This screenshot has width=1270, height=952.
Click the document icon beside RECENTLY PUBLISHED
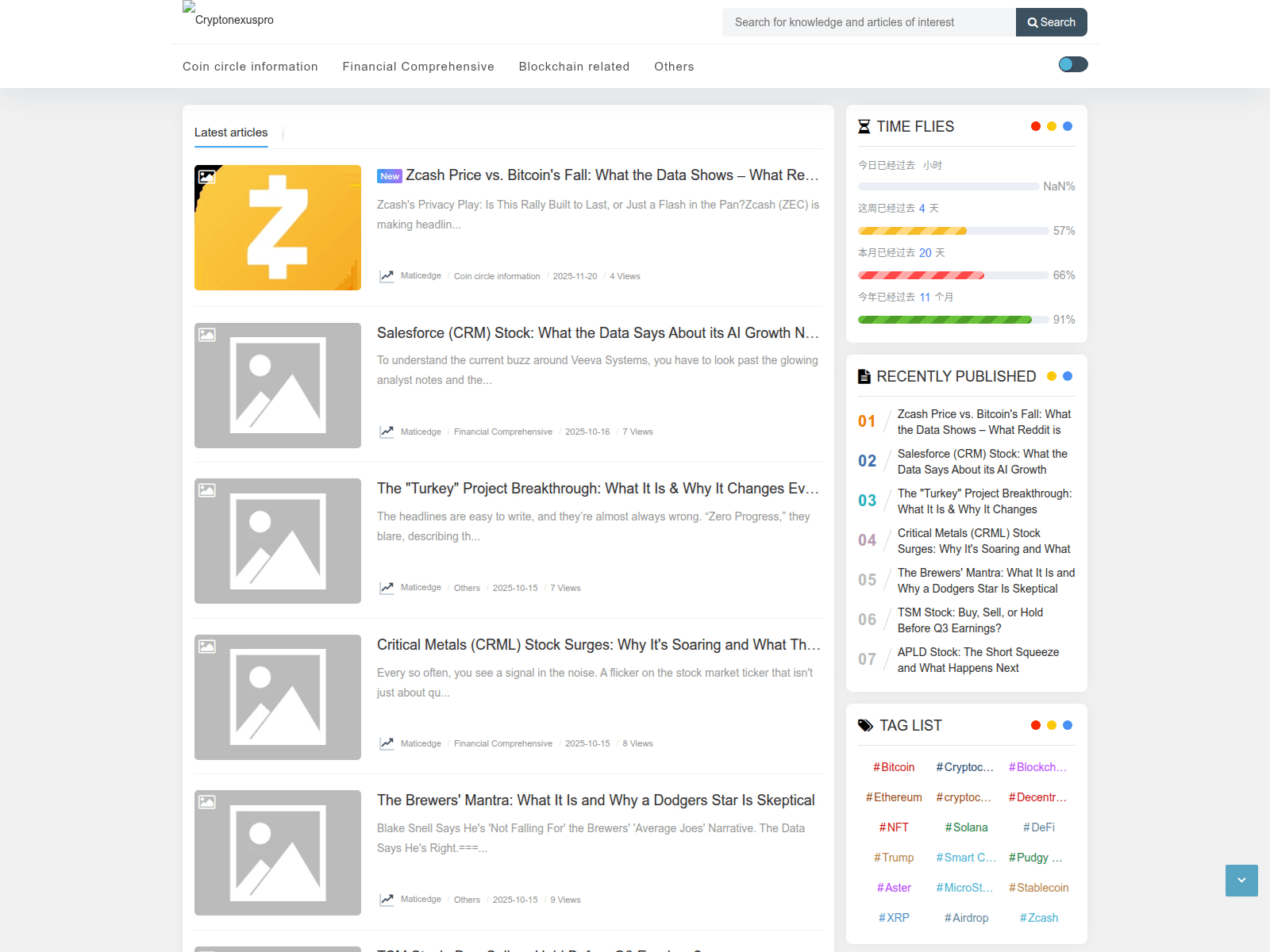pyautogui.click(x=864, y=376)
